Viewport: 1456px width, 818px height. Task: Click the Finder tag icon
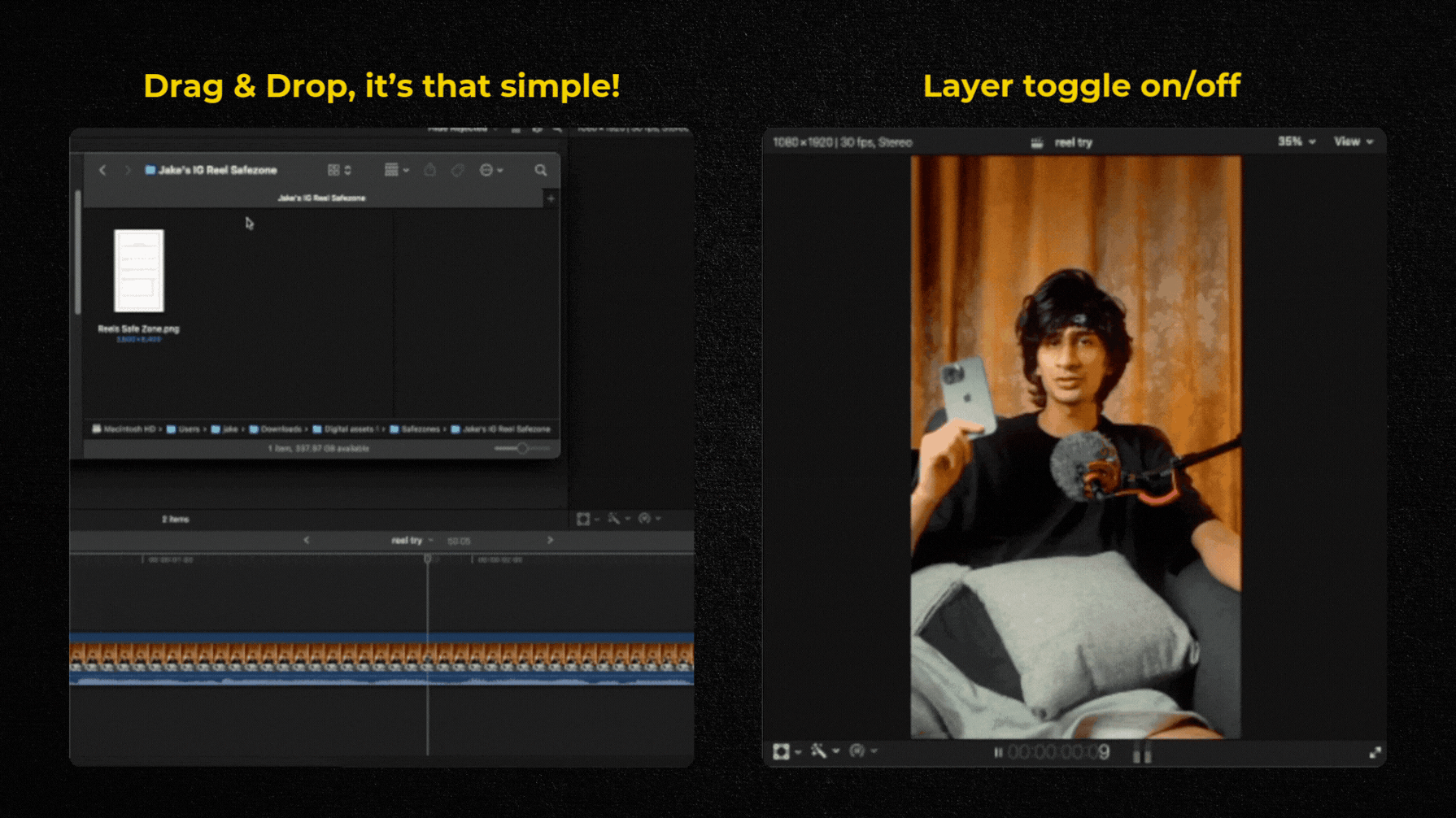[x=458, y=170]
